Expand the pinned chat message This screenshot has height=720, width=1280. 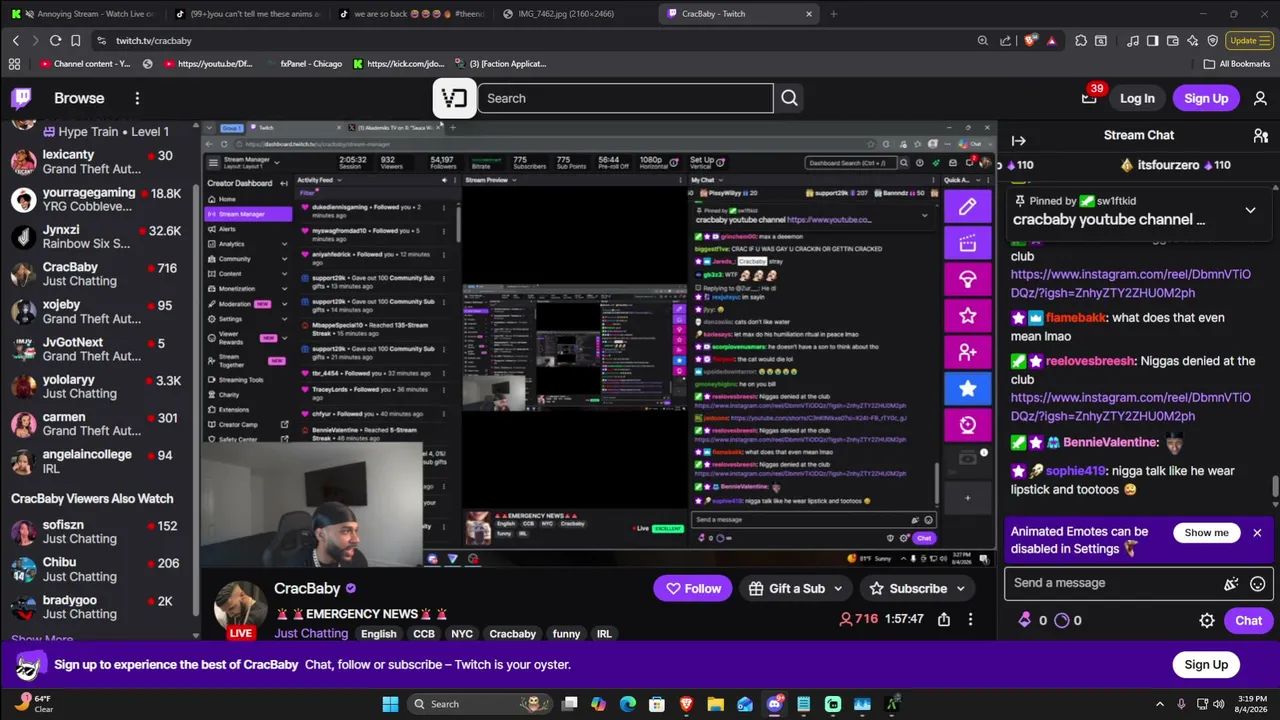[x=1250, y=210]
